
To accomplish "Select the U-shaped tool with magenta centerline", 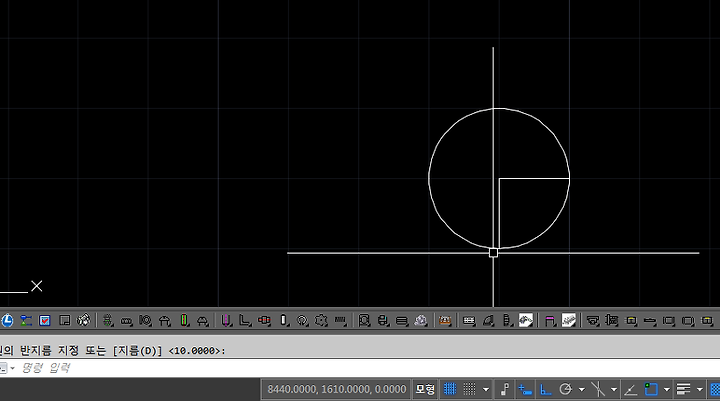I will [226, 320].
